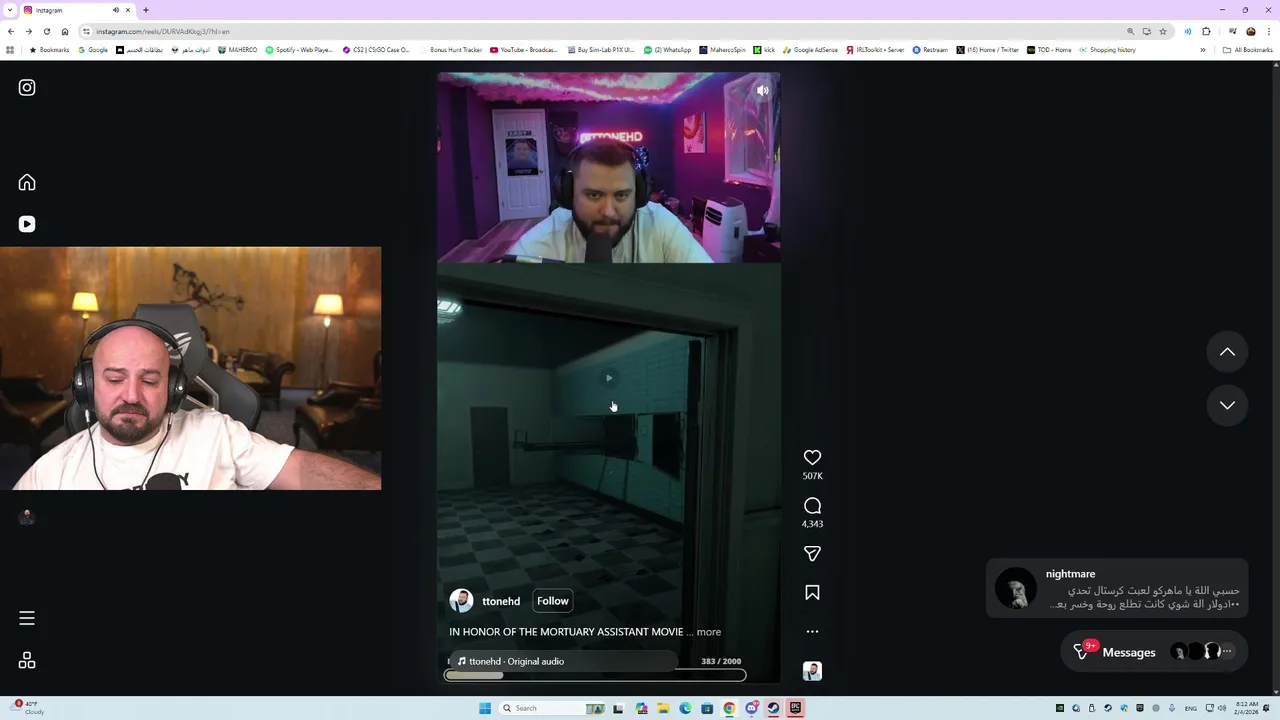Open the hamburger More menu in sidebar
Screen dimensions: 1280x720
[x=27, y=618]
